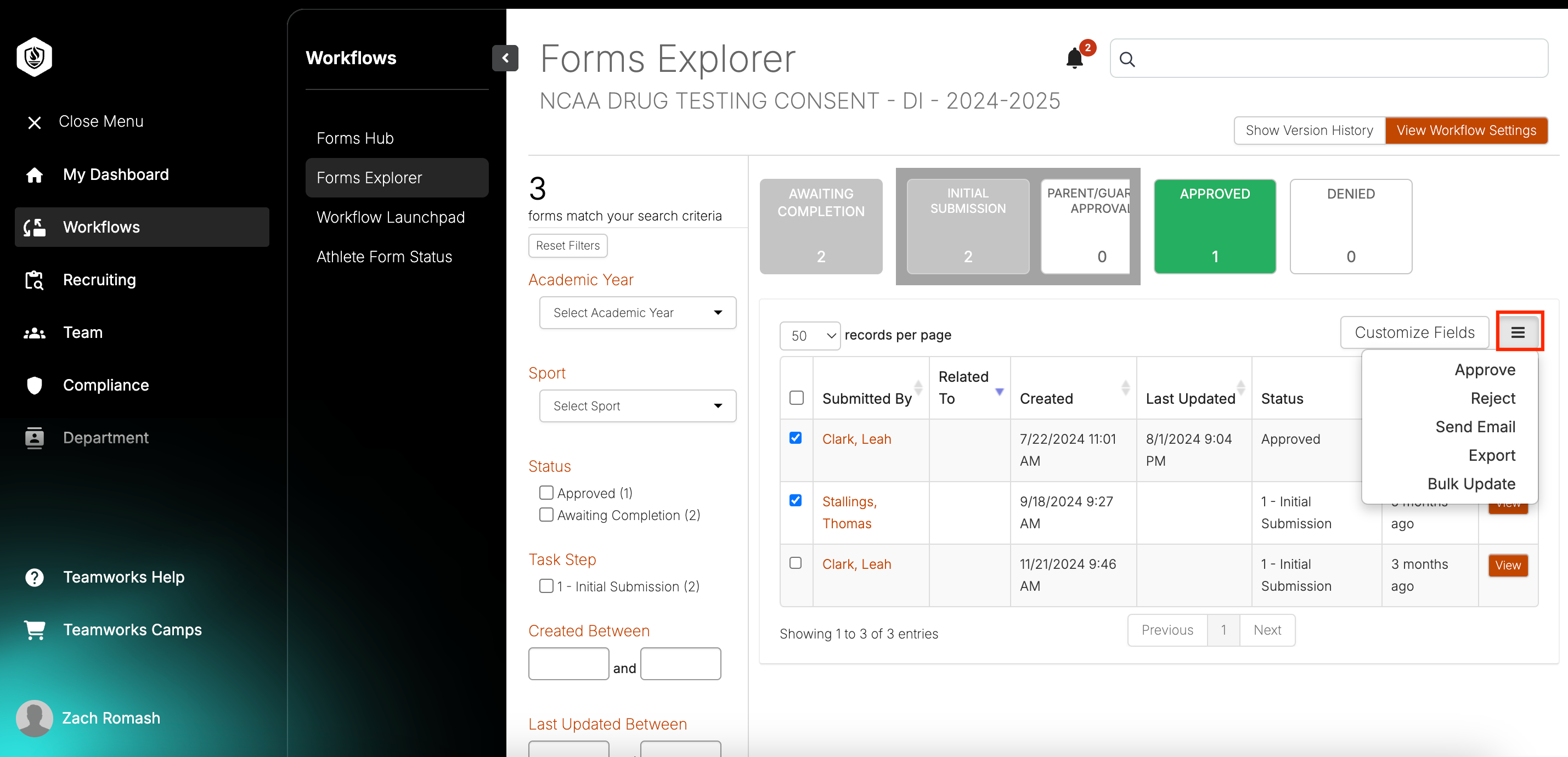Check Awaiting Completion (2) filter
Image resolution: width=1568 pixels, height=757 pixels.
coord(546,515)
